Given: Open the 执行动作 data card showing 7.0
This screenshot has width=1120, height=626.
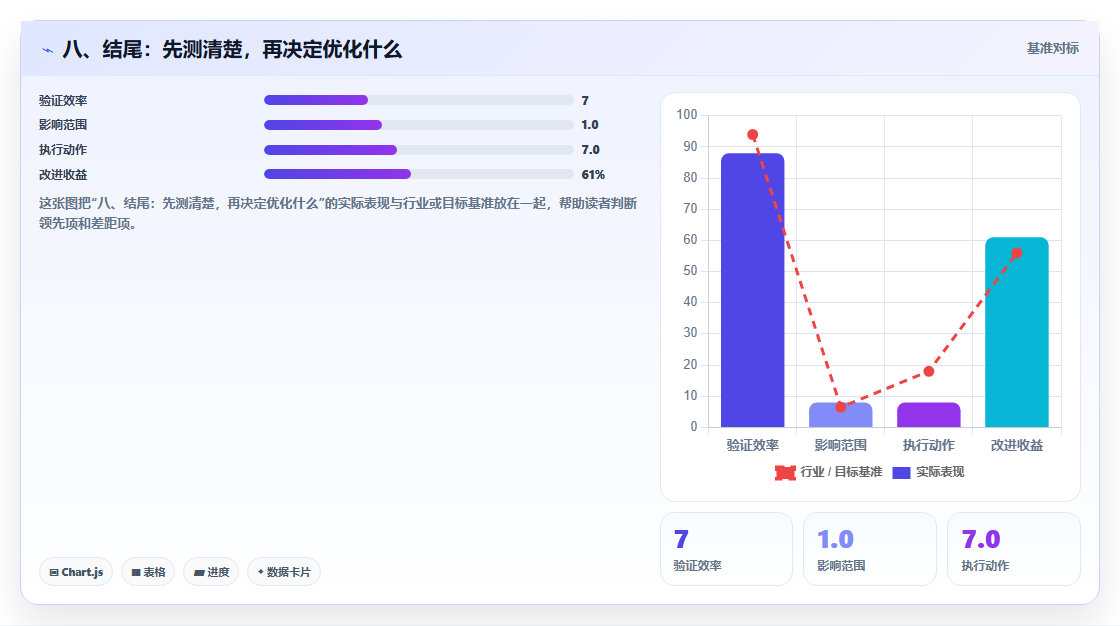Looking at the screenshot, I should (x=1014, y=549).
